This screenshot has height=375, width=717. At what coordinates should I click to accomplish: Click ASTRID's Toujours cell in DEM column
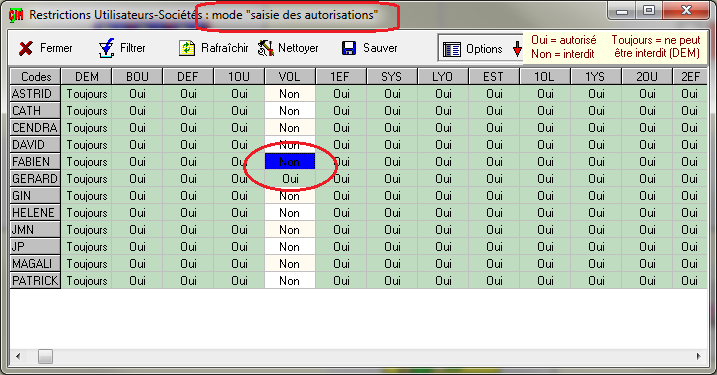click(87, 94)
